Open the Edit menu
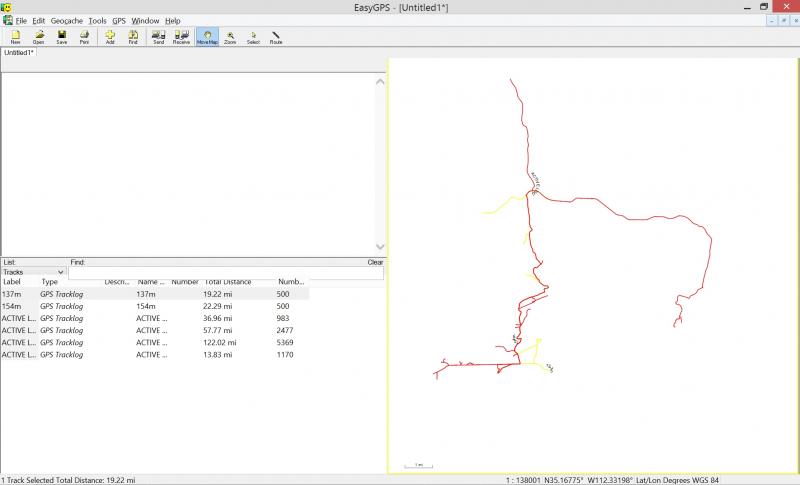Viewport: 800px width, 485px height. 39,21
